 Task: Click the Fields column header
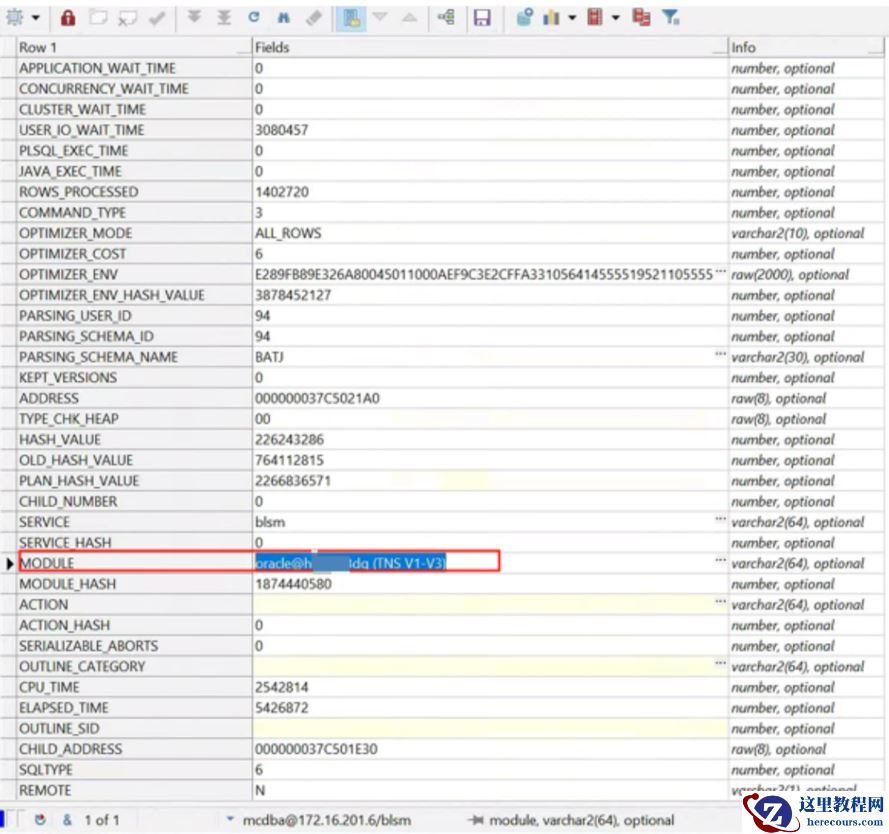488,47
